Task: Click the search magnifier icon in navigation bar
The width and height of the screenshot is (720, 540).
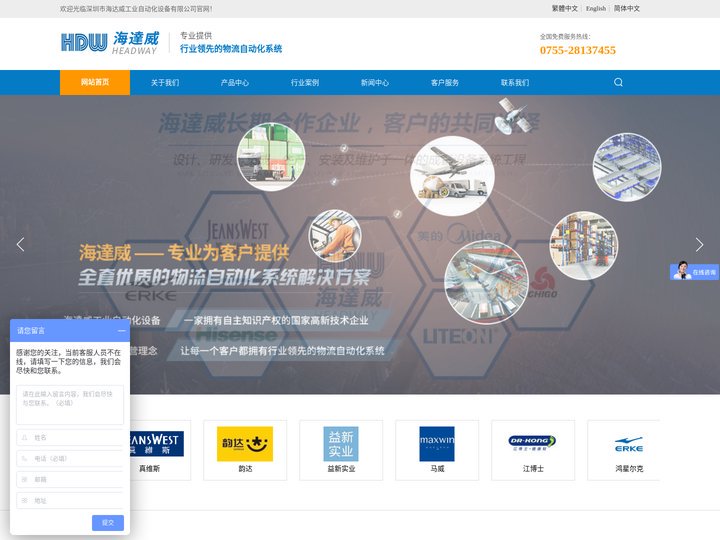Action: tap(618, 82)
